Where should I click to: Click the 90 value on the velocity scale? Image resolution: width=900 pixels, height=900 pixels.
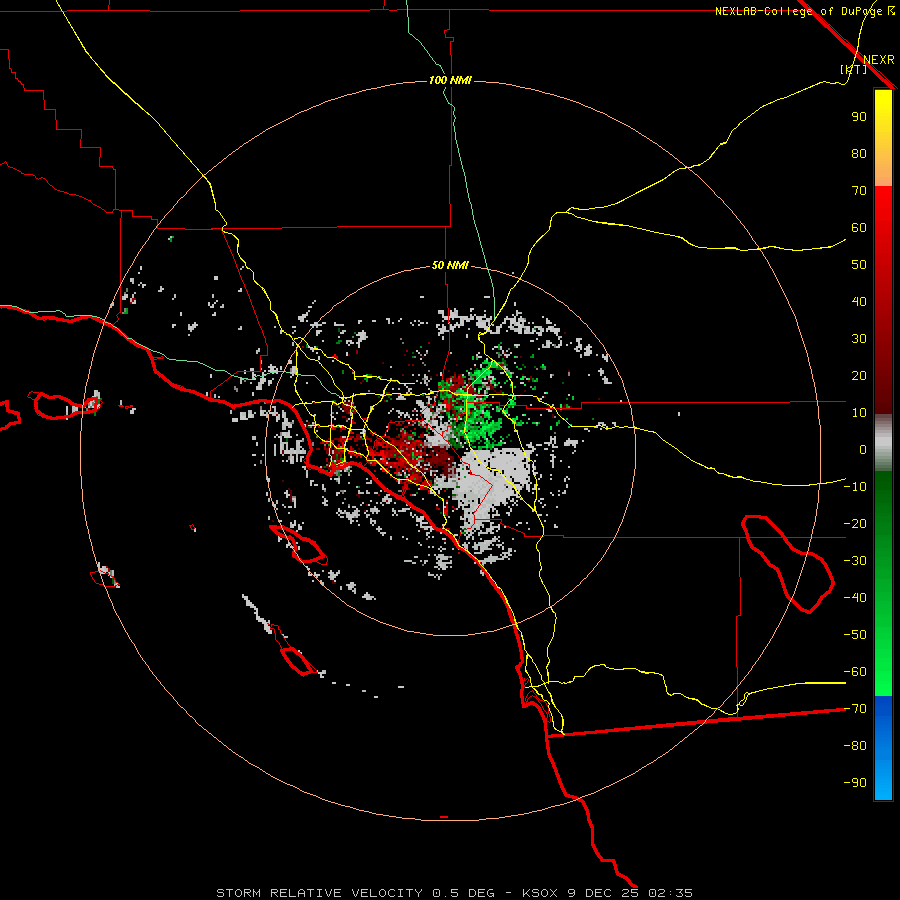coord(859,117)
